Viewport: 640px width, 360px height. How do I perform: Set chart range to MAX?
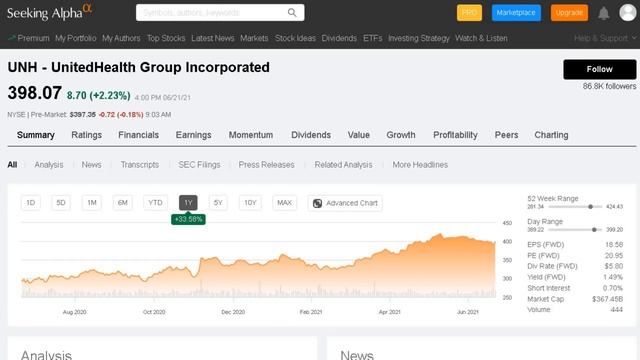tap(284, 203)
